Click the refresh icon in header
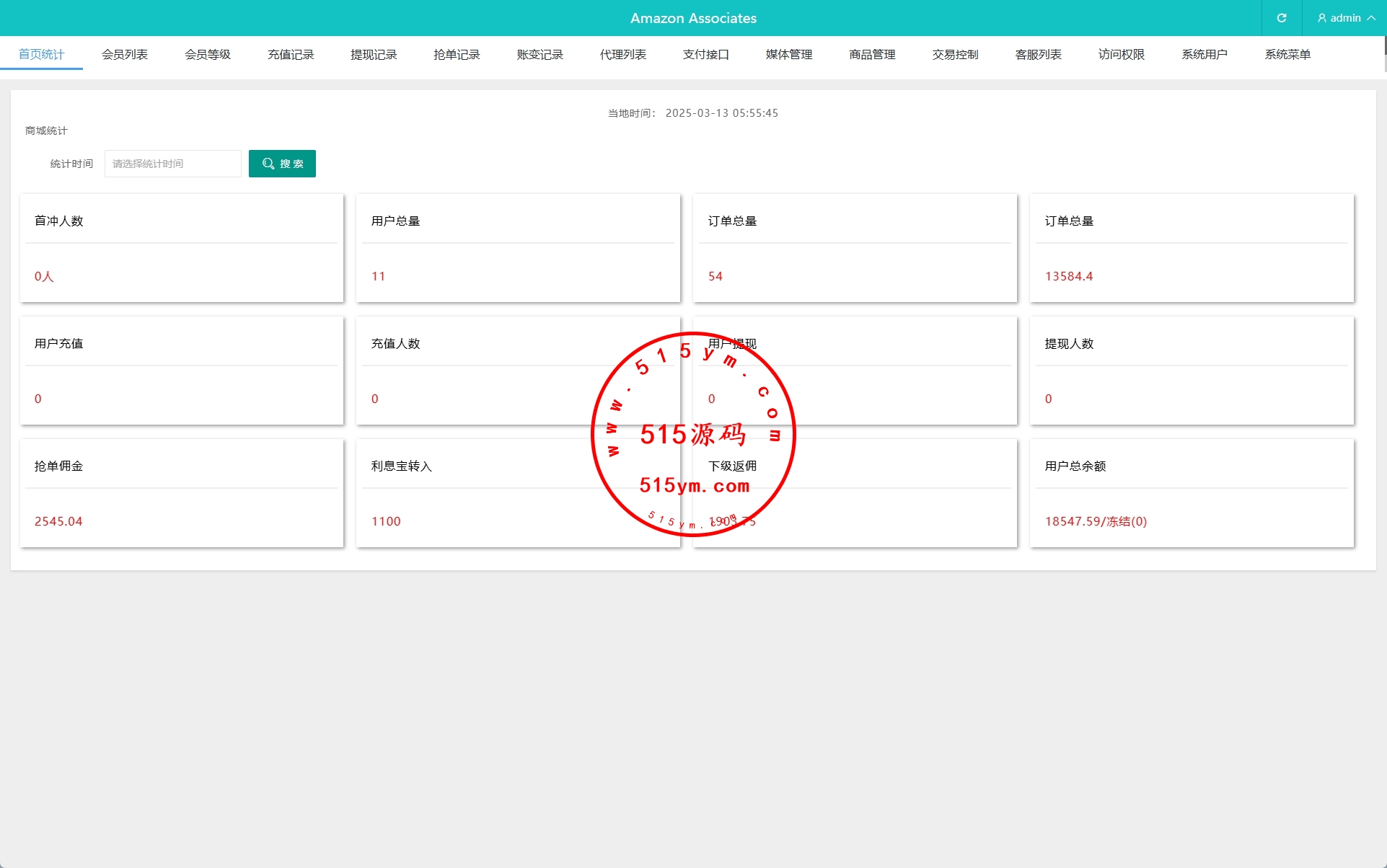This screenshot has height=868, width=1387. pos(1282,18)
